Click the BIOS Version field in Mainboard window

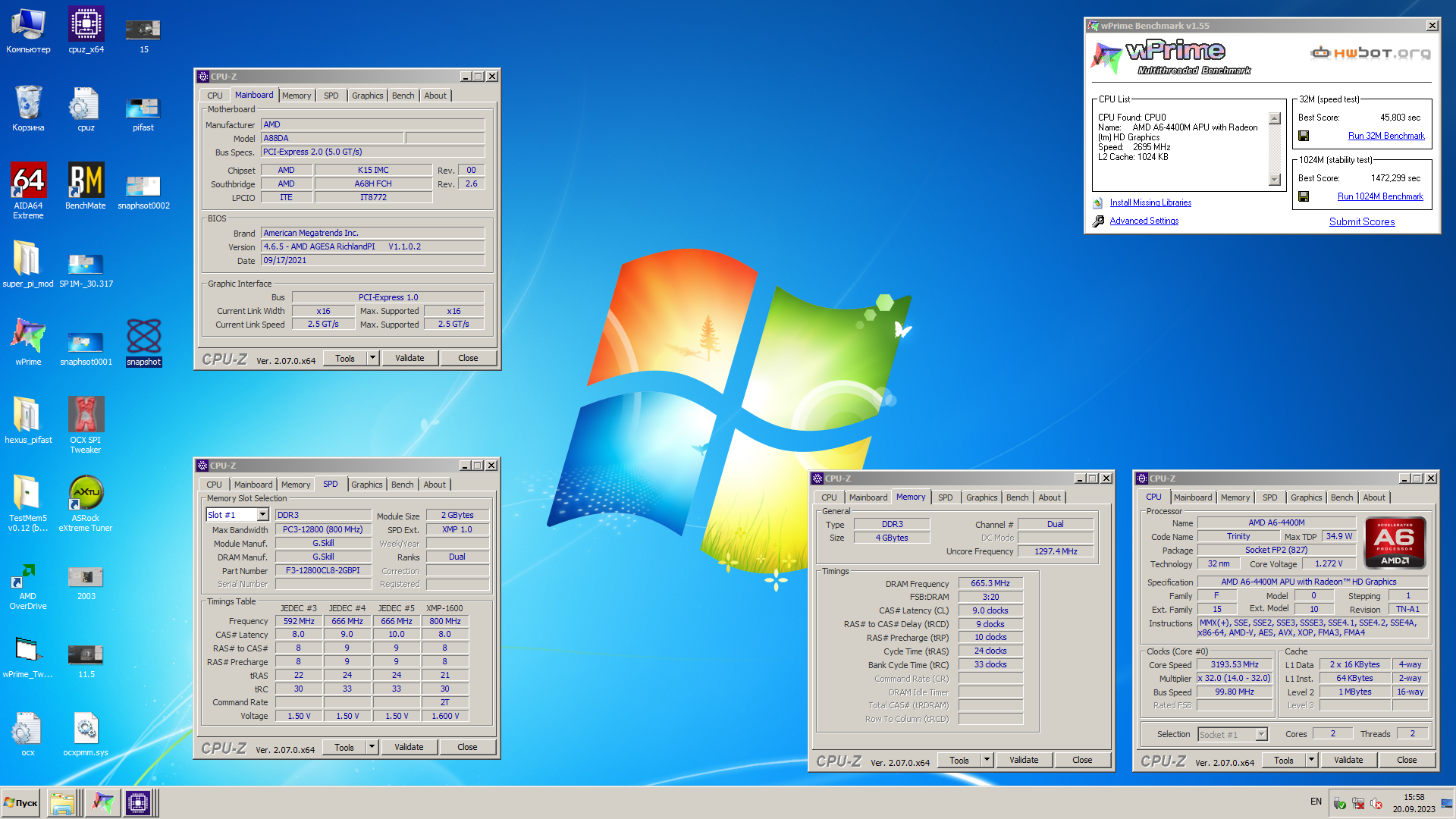coord(372,246)
